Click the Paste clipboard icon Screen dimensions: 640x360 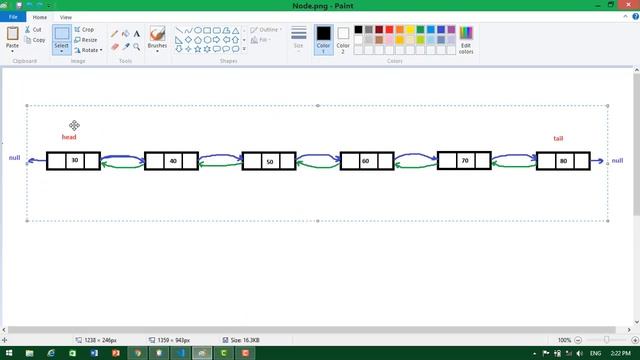(12, 34)
